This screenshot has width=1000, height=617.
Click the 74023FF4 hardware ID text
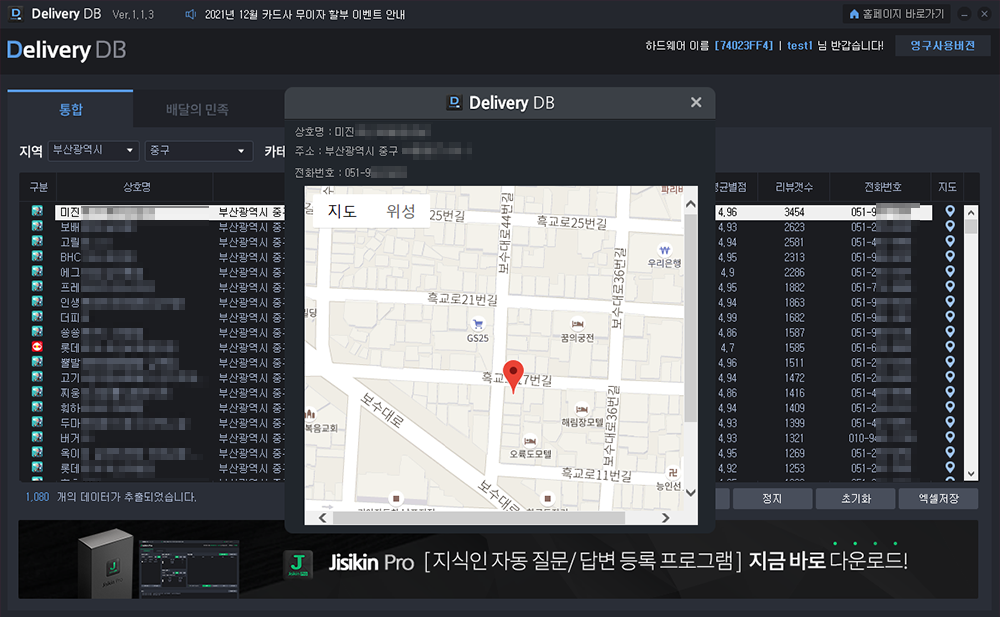(x=744, y=45)
